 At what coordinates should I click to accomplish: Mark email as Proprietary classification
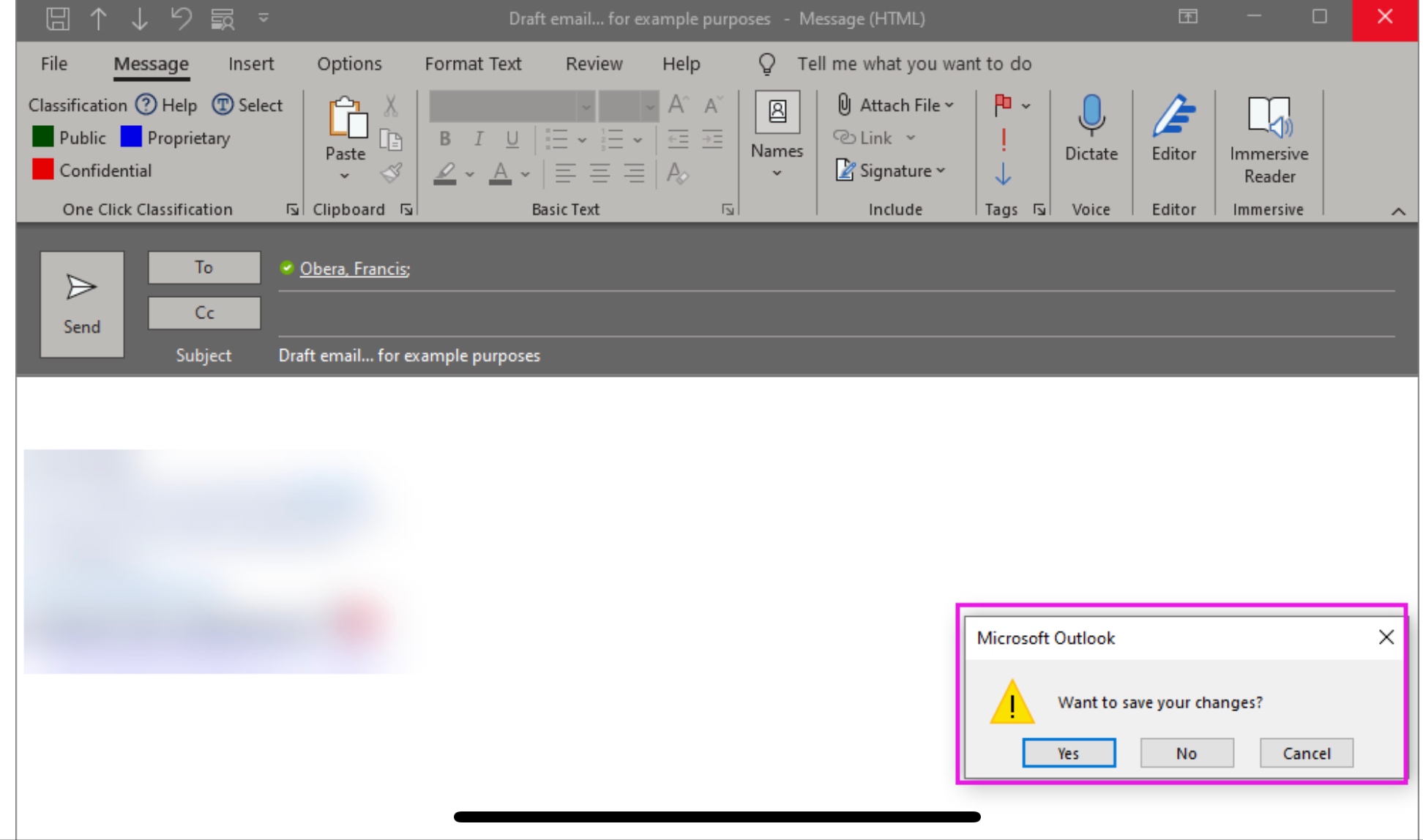click(176, 138)
